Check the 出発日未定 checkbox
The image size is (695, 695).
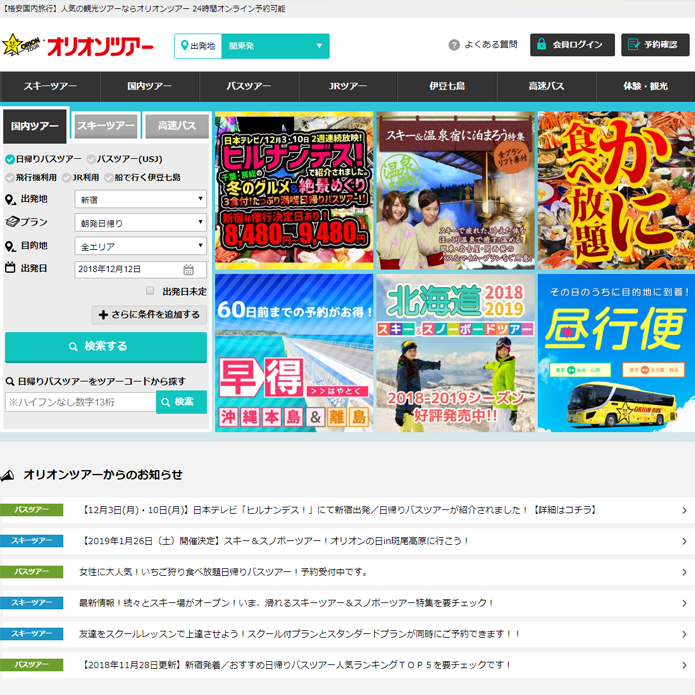pos(150,290)
